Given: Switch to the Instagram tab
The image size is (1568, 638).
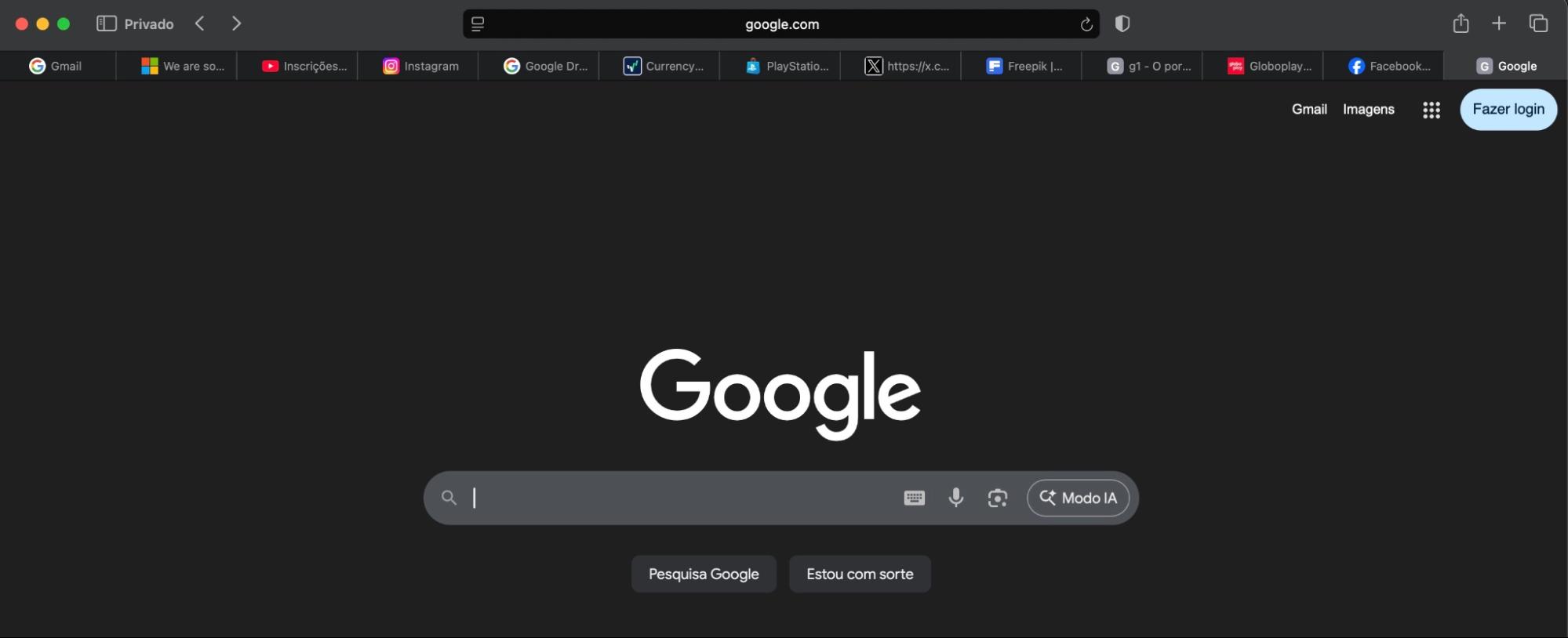Looking at the screenshot, I should click(x=420, y=67).
